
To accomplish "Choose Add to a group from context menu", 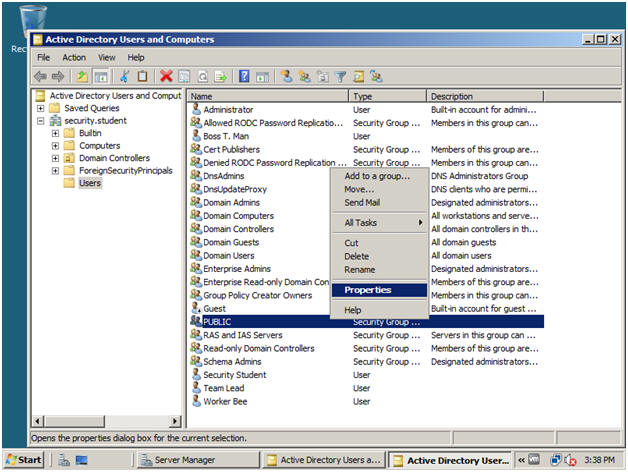I will [379, 175].
